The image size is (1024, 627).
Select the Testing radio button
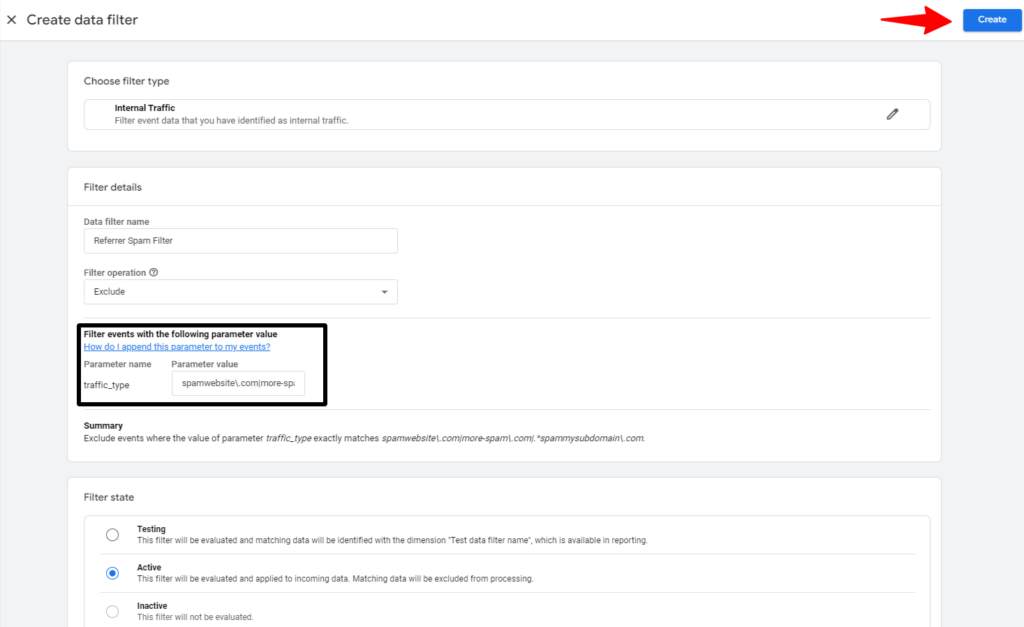(x=112, y=534)
